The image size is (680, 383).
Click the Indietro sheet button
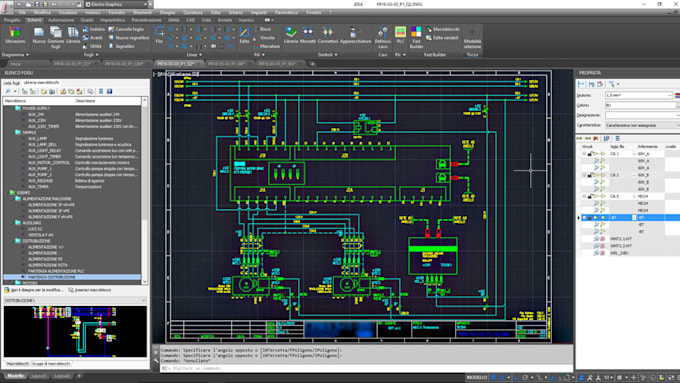[x=94, y=29]
